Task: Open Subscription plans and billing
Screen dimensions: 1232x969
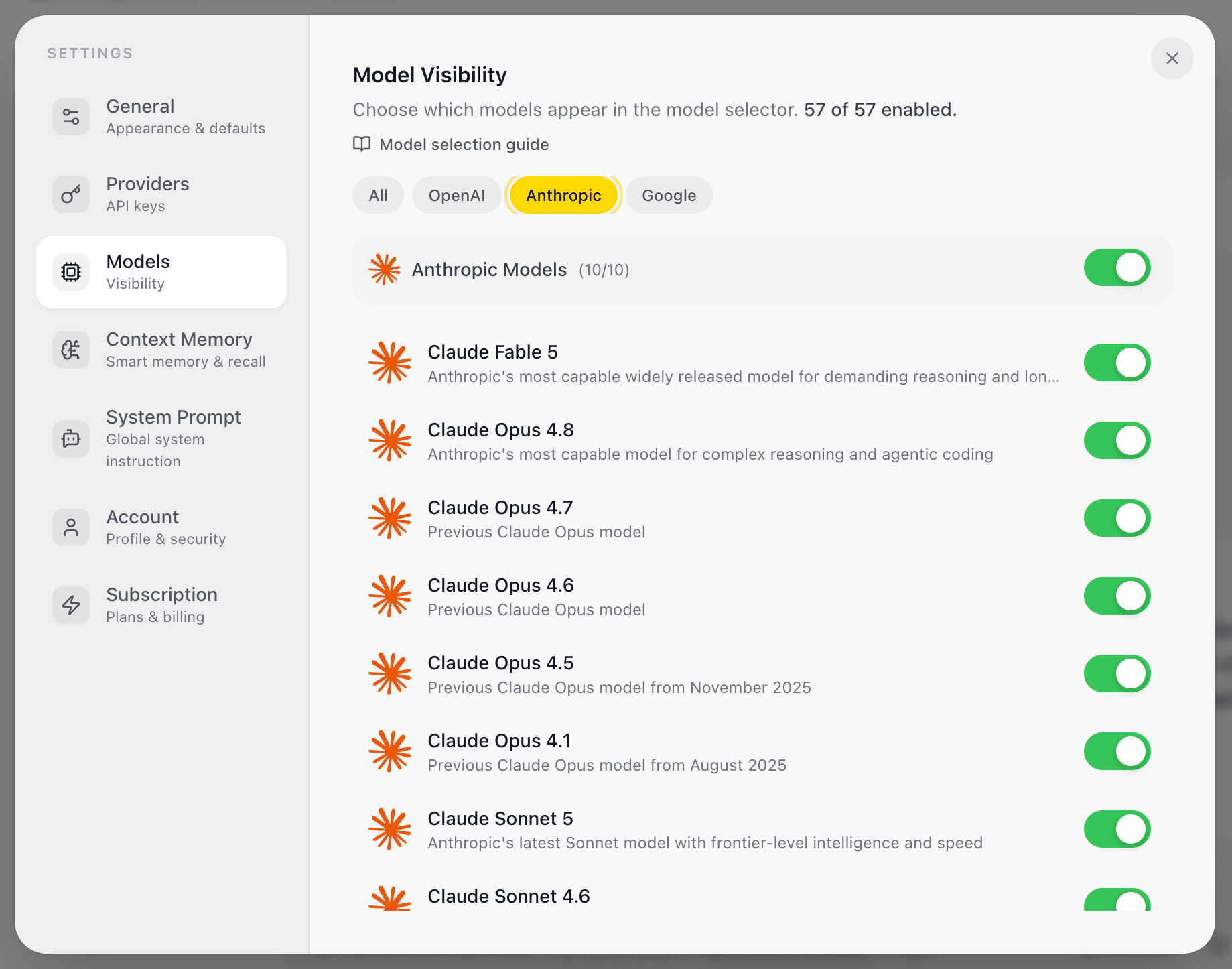Action: [161, 605]
